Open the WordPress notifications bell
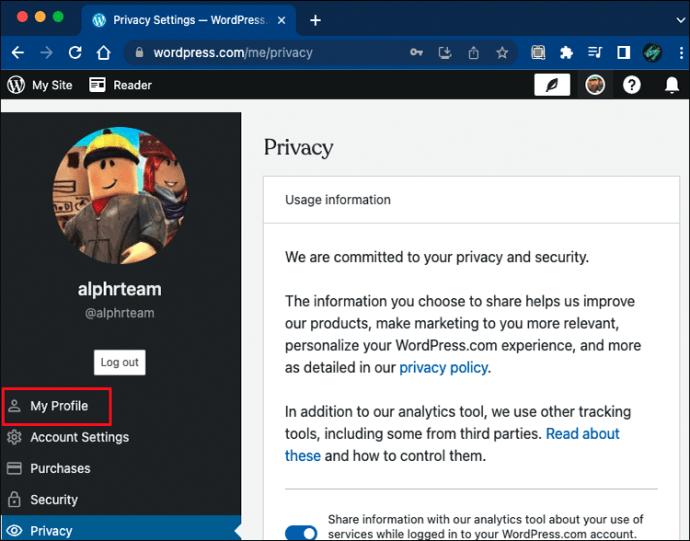690x541 pixels. coord(671,85)
